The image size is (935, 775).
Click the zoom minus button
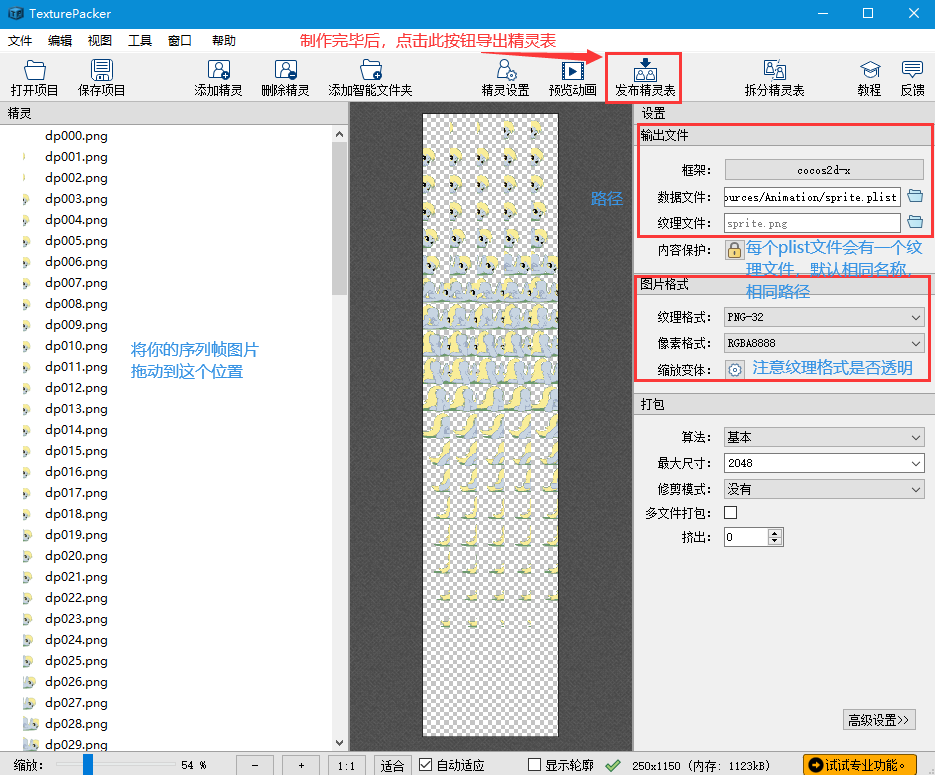click(x=255, y=765)
